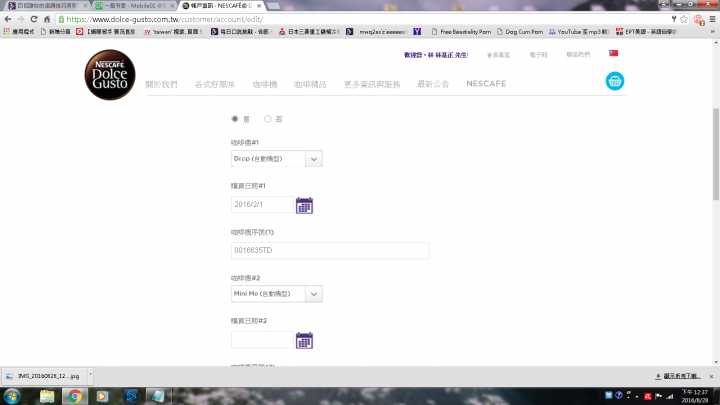The height and width of the screenshot is (405, 720).
Task: Open a new tab button
Action: (273, 6)
